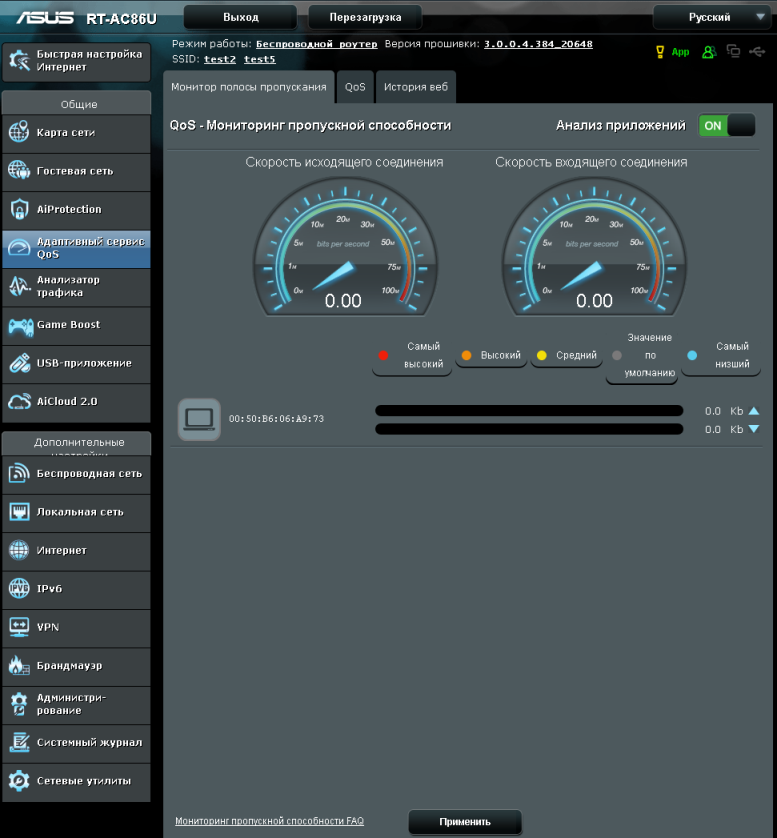Screen dimensions: 777x838
Task: Open Мониторинг пропускной способности FAQ link
Action: click(269, 821)
